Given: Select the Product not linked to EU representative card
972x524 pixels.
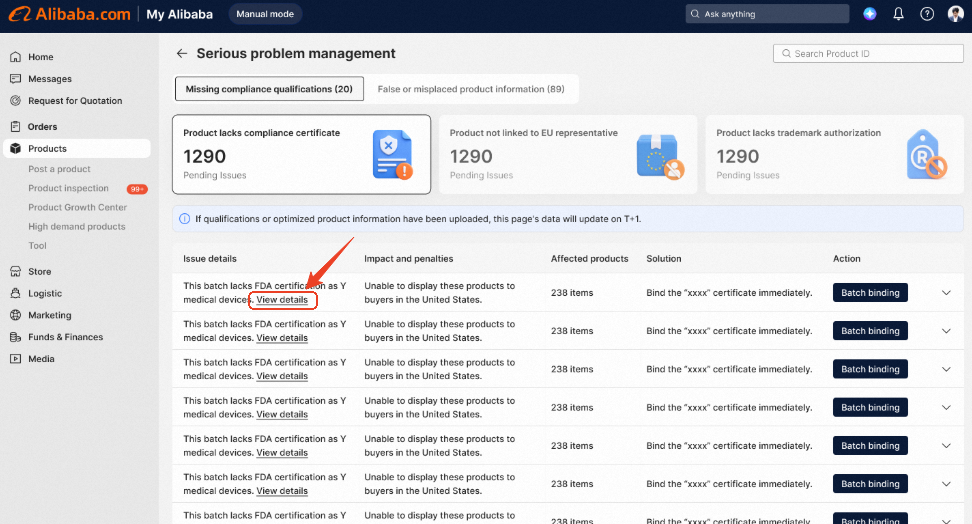Looking at the screenshot, I should pyautogui.click(x=568, y=154).
